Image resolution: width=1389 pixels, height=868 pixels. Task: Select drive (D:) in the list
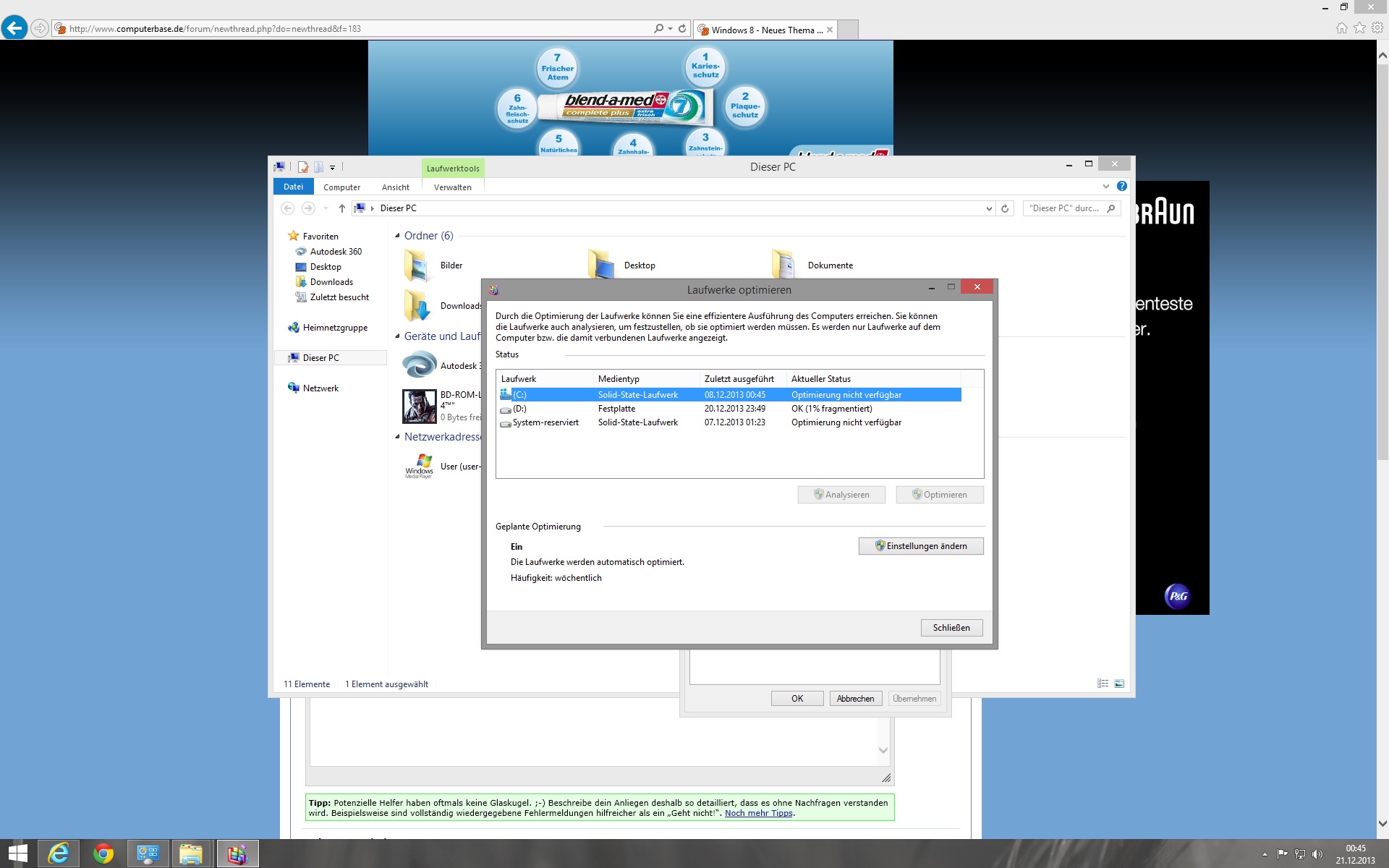(x=519, y=409)
